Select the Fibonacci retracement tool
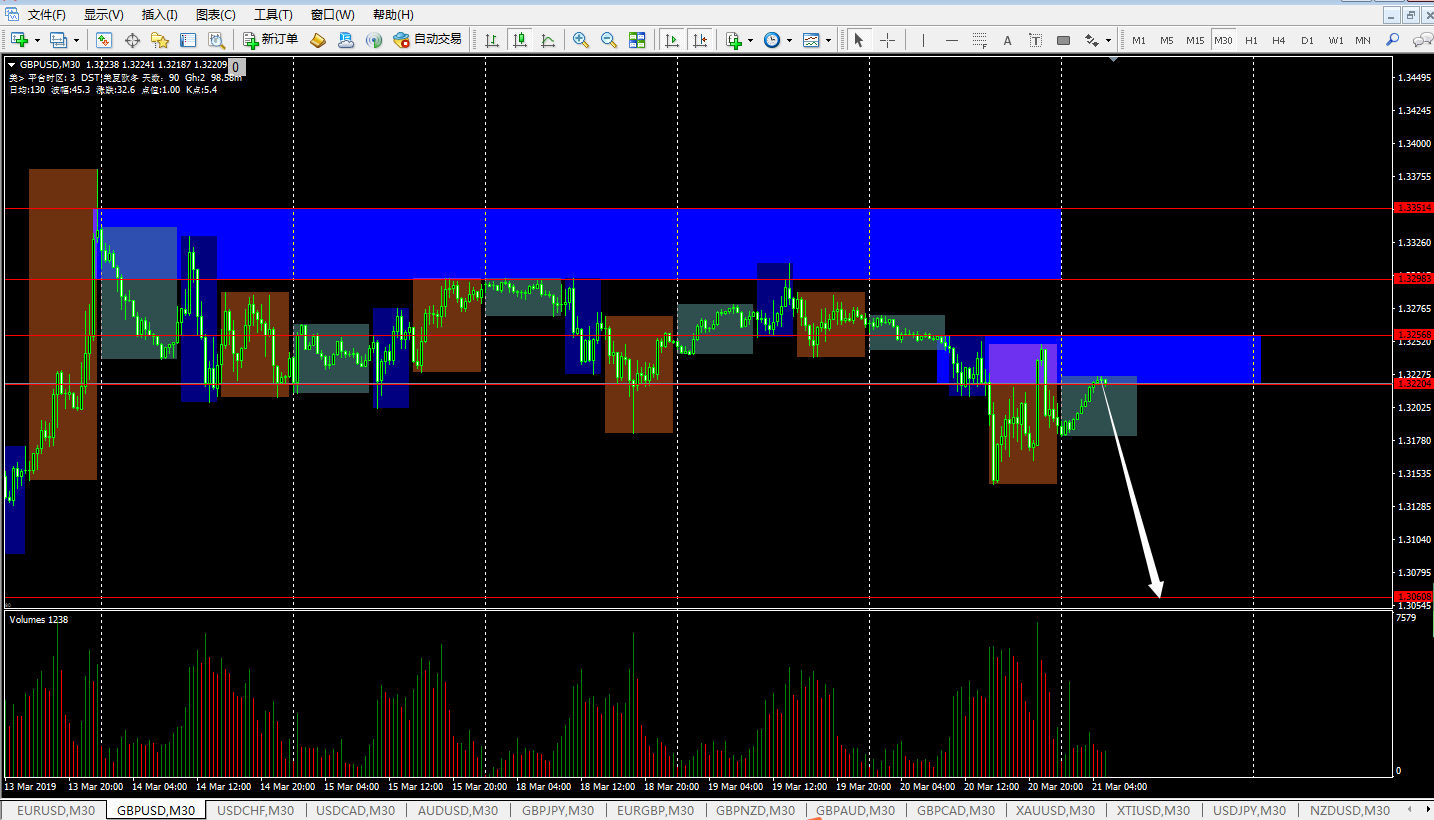 [979, 40]
